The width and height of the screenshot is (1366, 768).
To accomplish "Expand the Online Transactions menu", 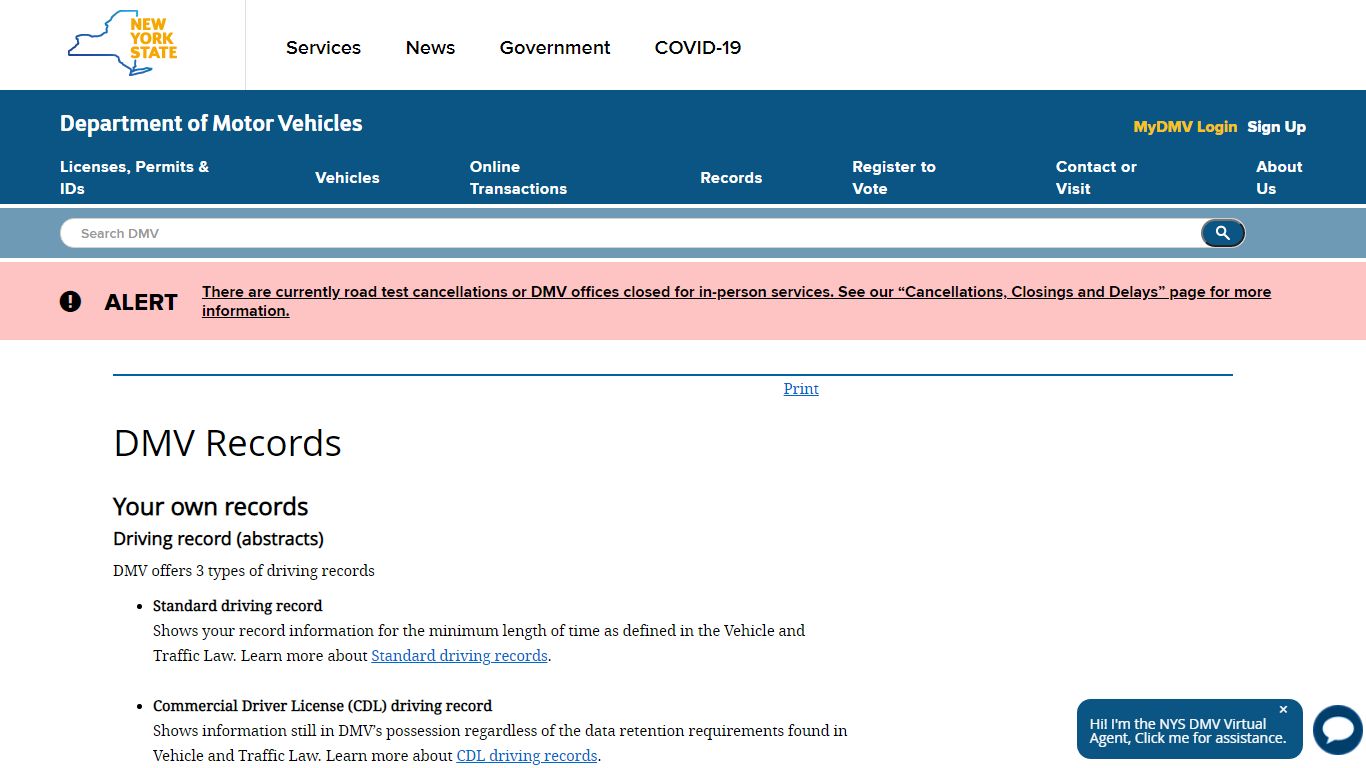I will click(518, 178).
